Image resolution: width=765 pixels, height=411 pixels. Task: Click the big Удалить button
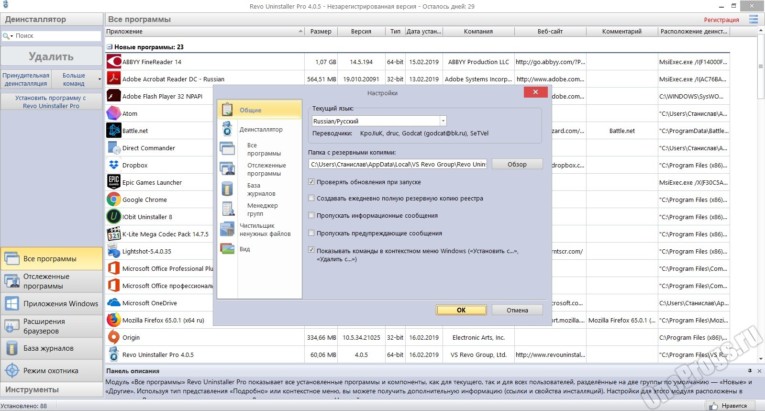click(x=51, y=57)
